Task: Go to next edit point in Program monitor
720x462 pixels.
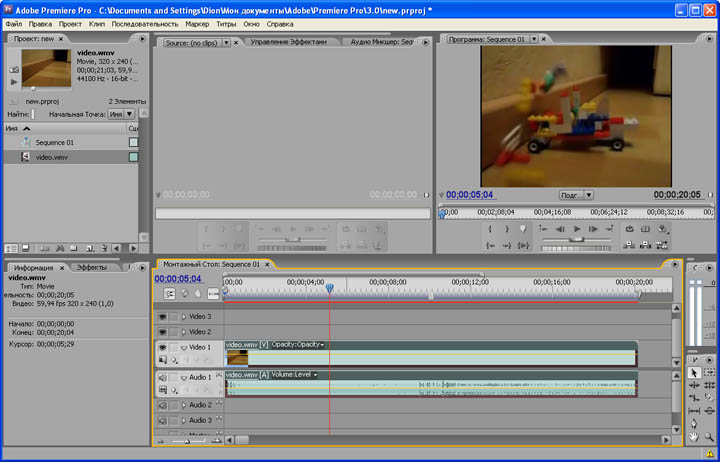Action: 609,229
